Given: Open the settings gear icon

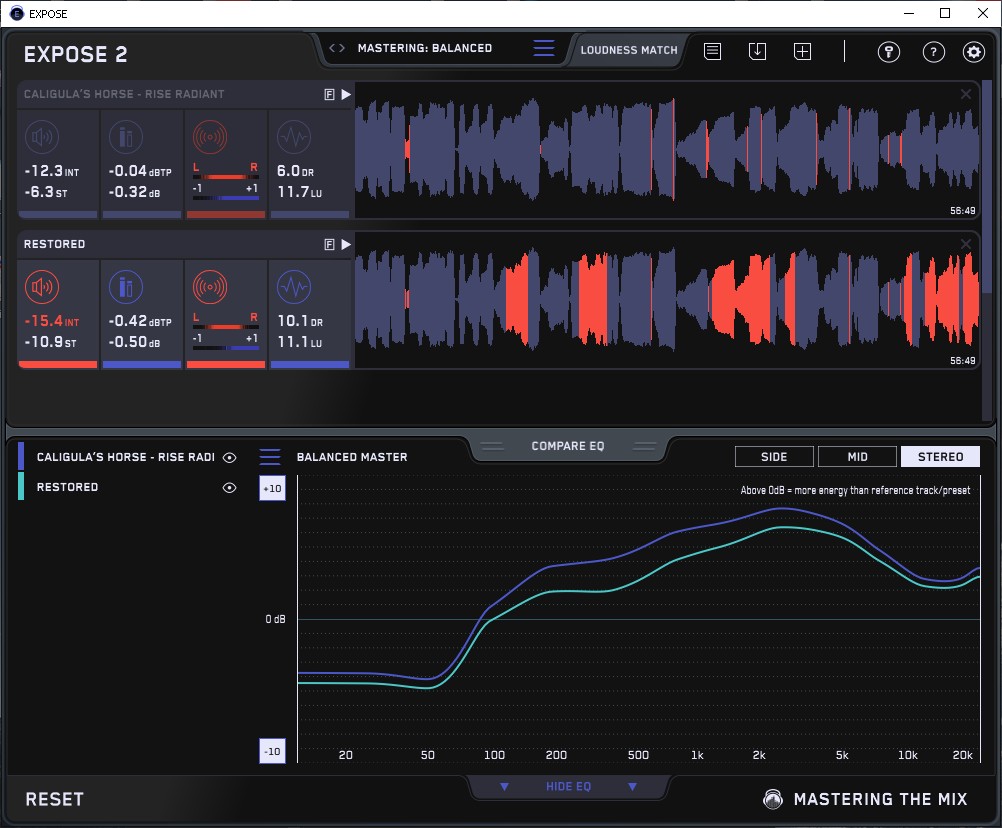Looking at the screenshot, I should click(x=974, y=52).
